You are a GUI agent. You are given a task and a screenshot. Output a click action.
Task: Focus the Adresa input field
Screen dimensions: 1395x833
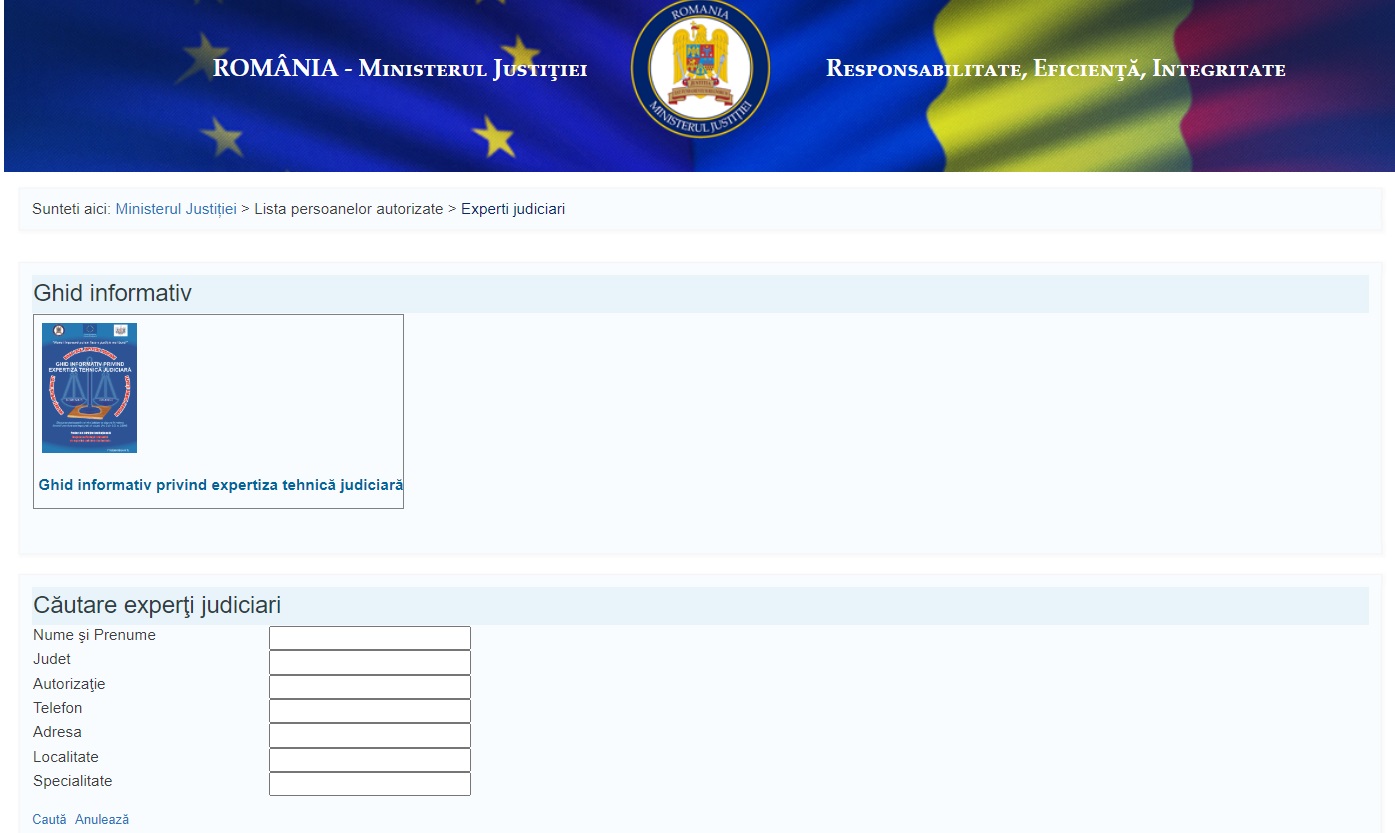370,735
